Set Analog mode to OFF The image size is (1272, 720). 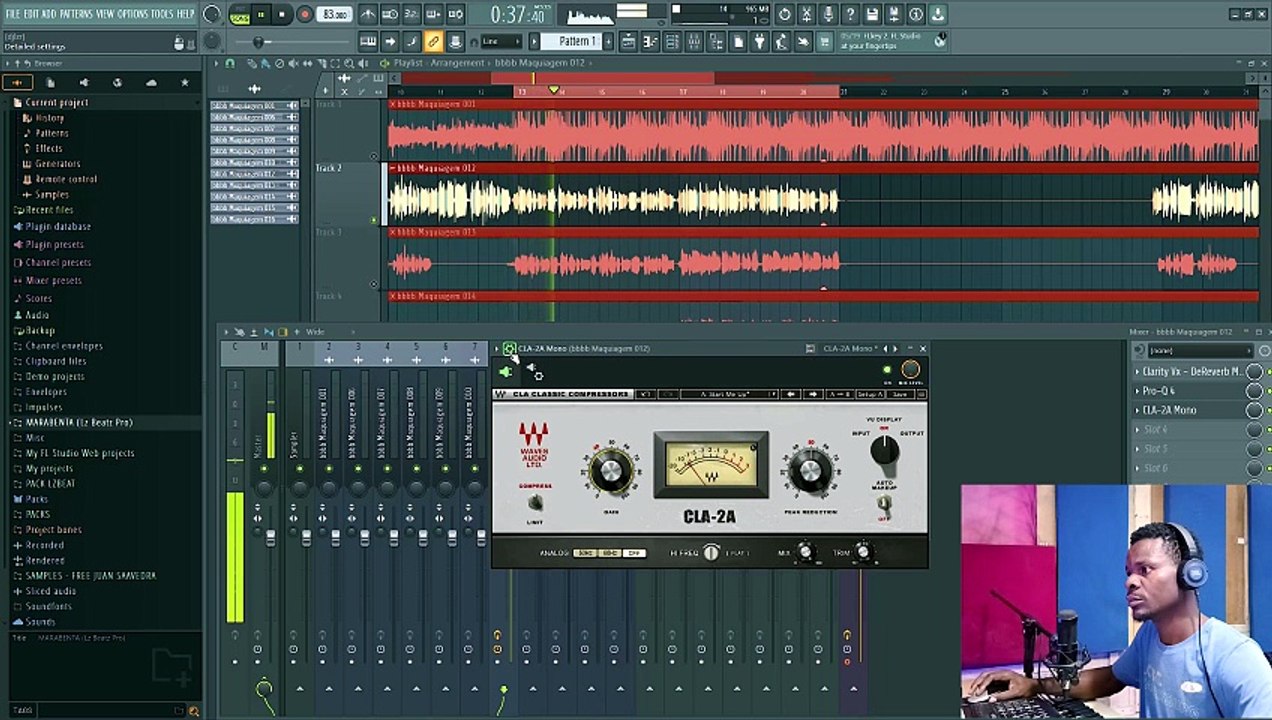click(634, 553)
